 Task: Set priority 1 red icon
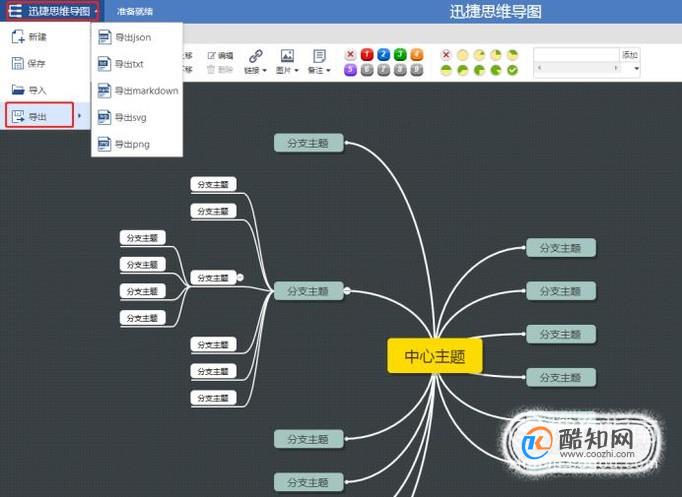(x=367, y=55)
